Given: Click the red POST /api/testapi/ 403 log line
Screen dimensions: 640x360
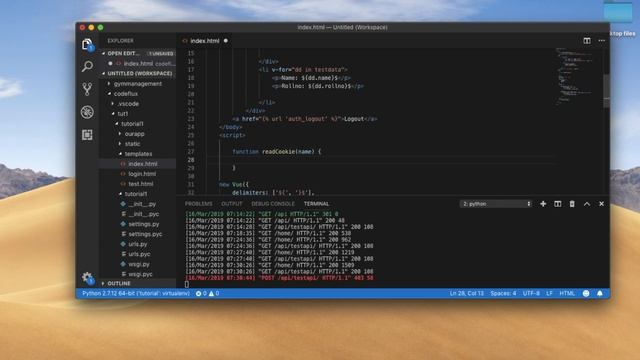Looking at the screenshot, I should 279,278.
